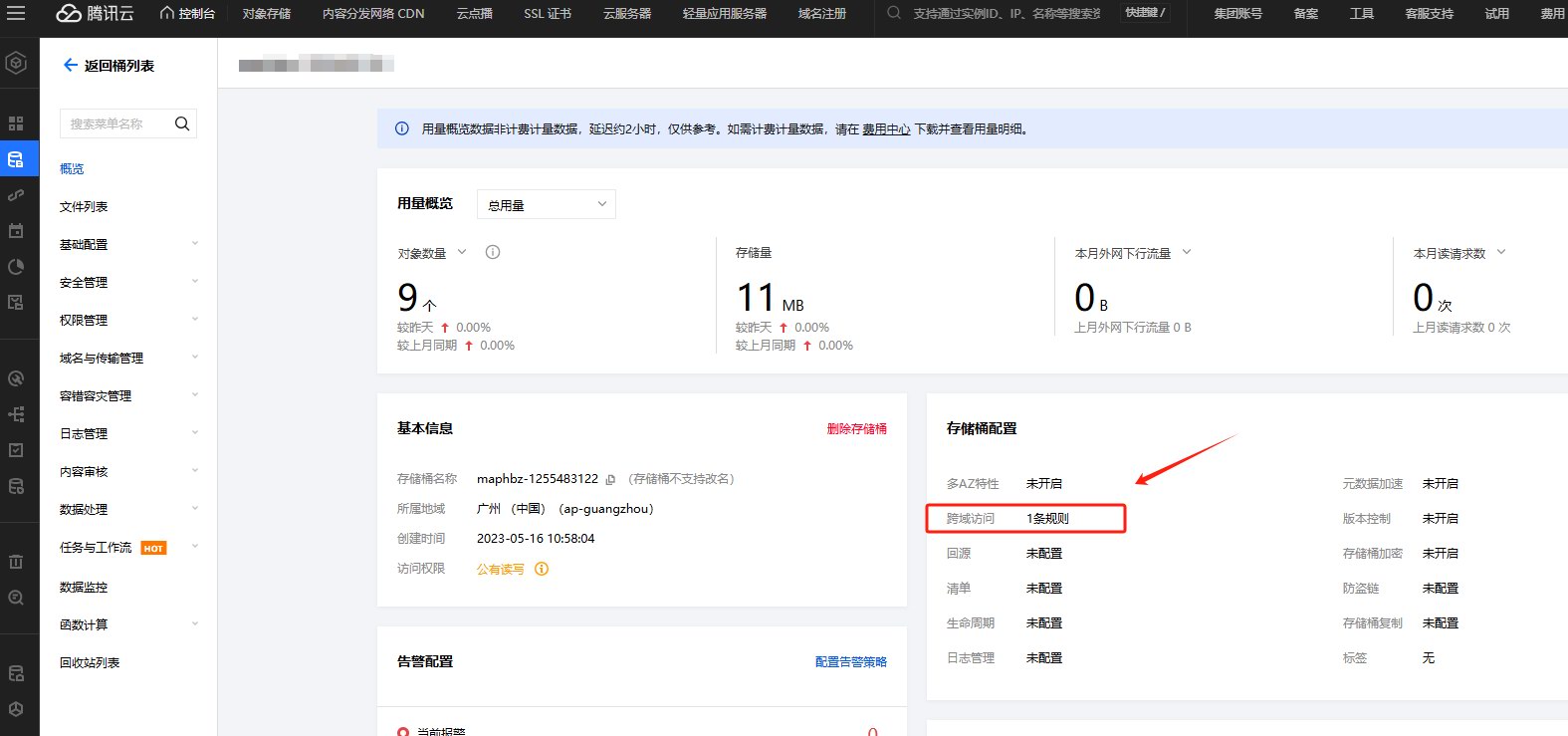Go to the 控制台 console home
Viewport: 1568px width, 736px height.
pos(188,13)
